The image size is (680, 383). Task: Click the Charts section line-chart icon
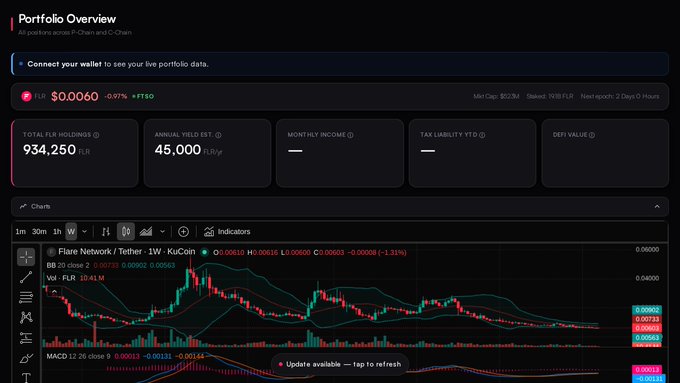[23, 206]
